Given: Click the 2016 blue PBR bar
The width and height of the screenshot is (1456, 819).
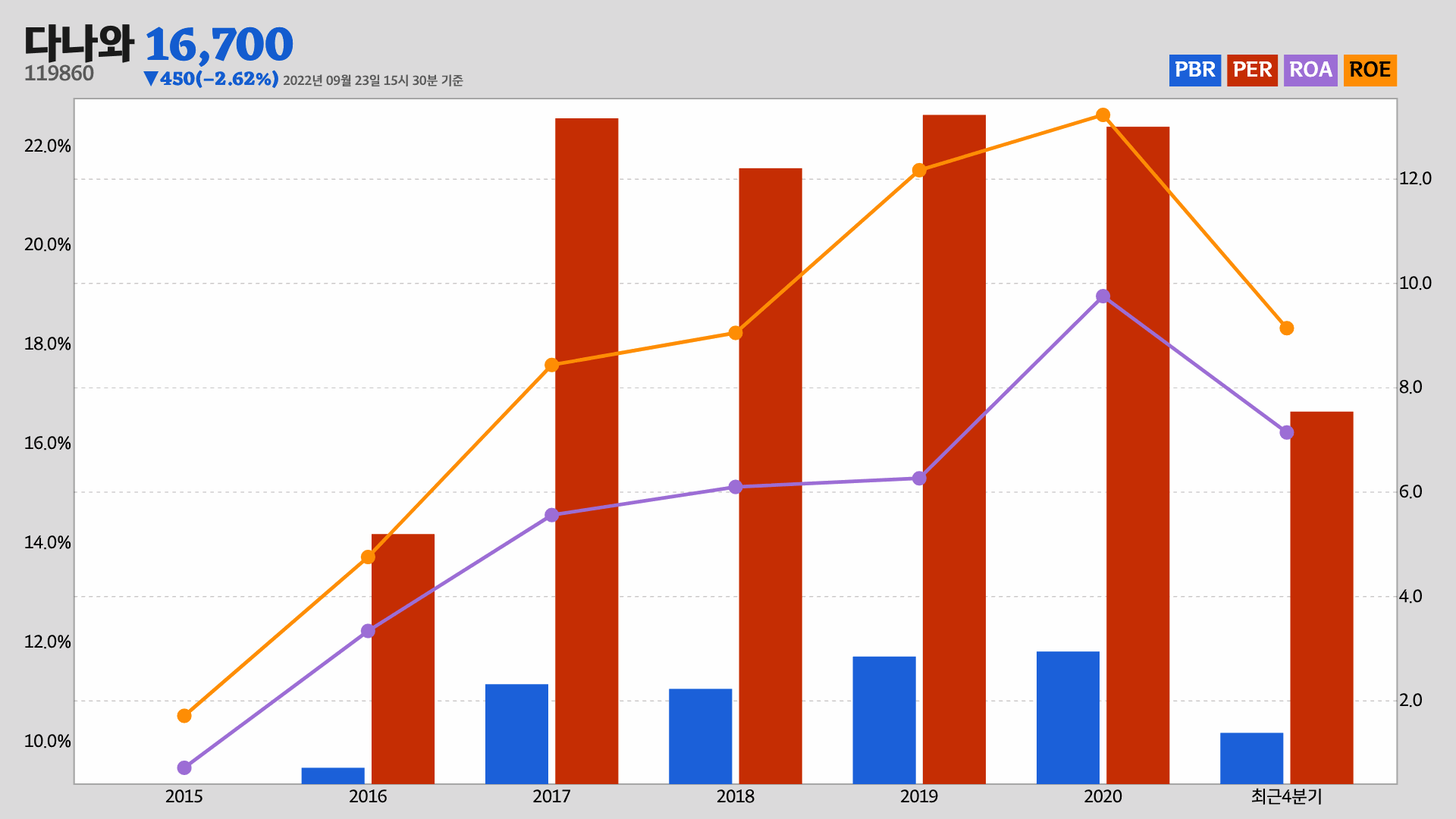Looking at the screenshot, I should [x=333, y=776].
